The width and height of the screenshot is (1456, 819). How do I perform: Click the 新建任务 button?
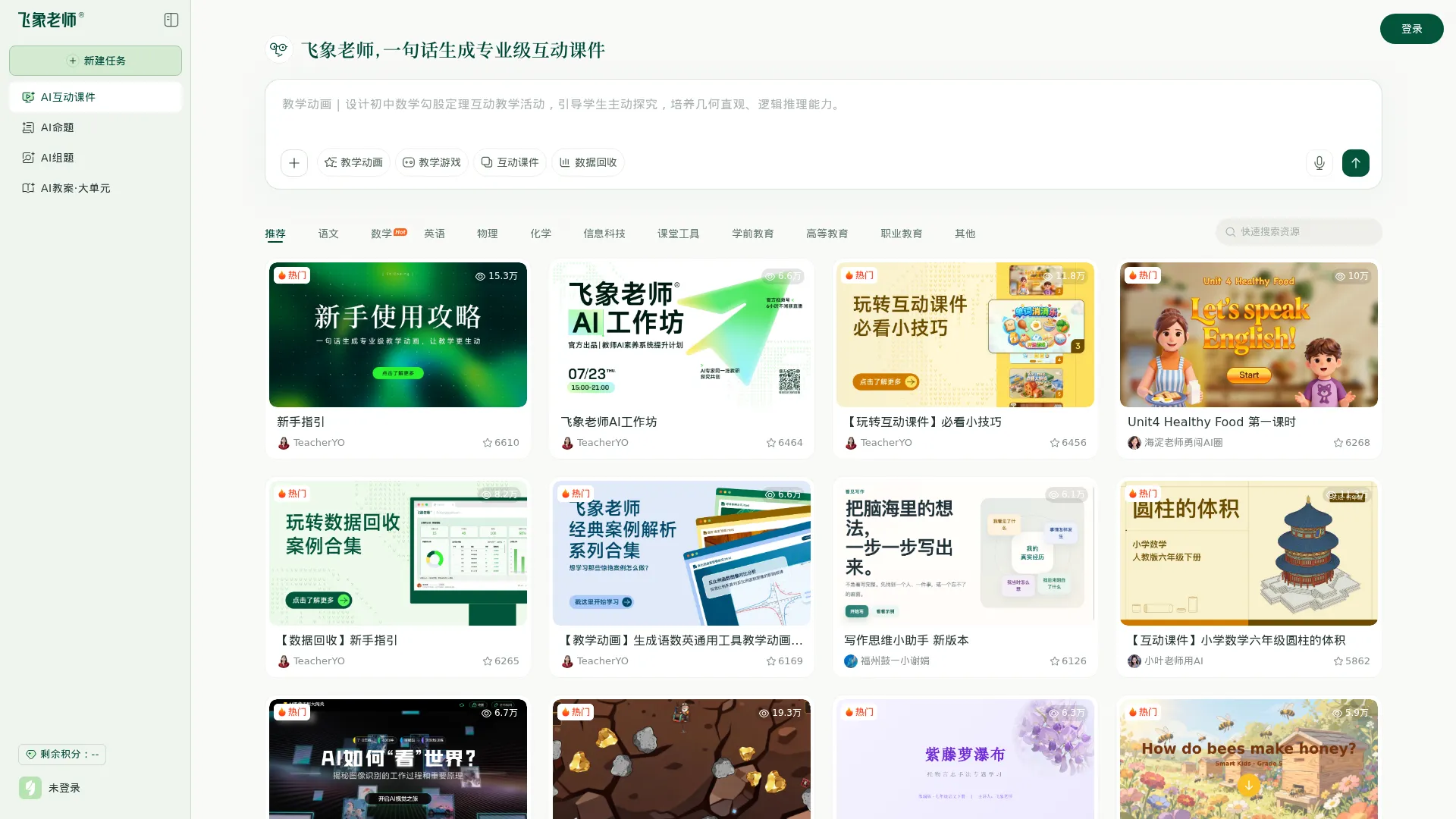tap(96, 61)
